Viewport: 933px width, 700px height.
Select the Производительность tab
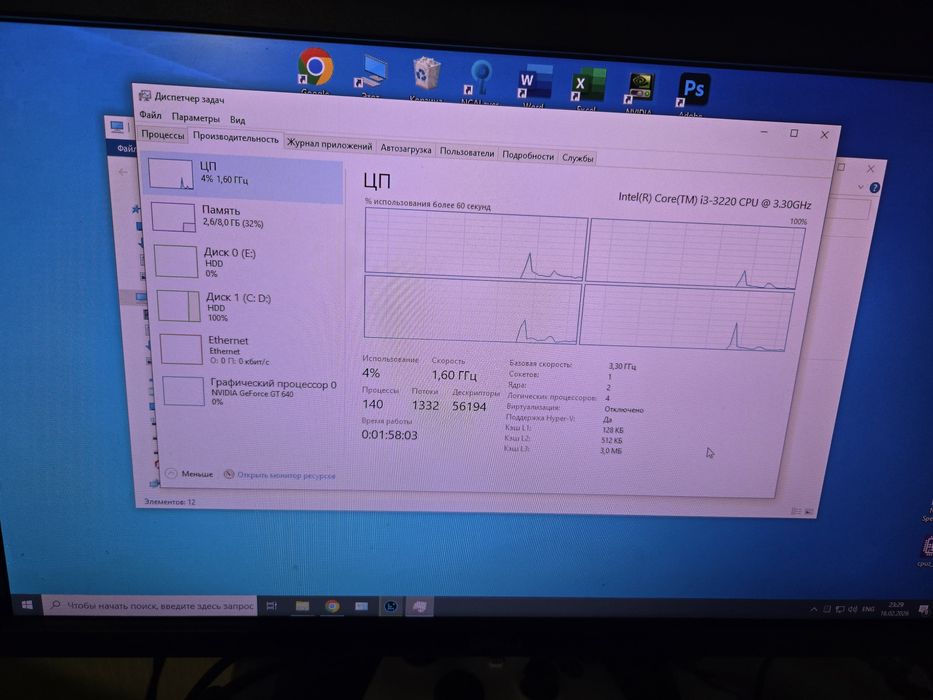point(236,138)
